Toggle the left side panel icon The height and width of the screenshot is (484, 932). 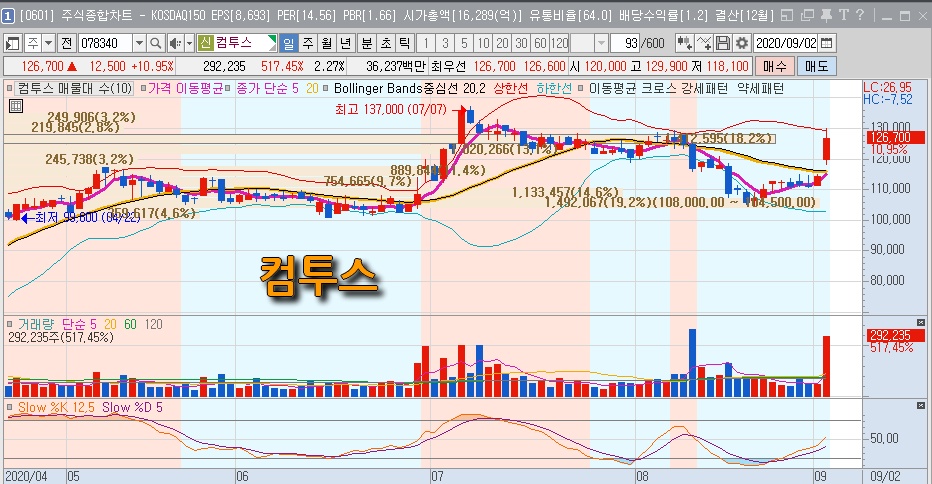click(12, 43)
